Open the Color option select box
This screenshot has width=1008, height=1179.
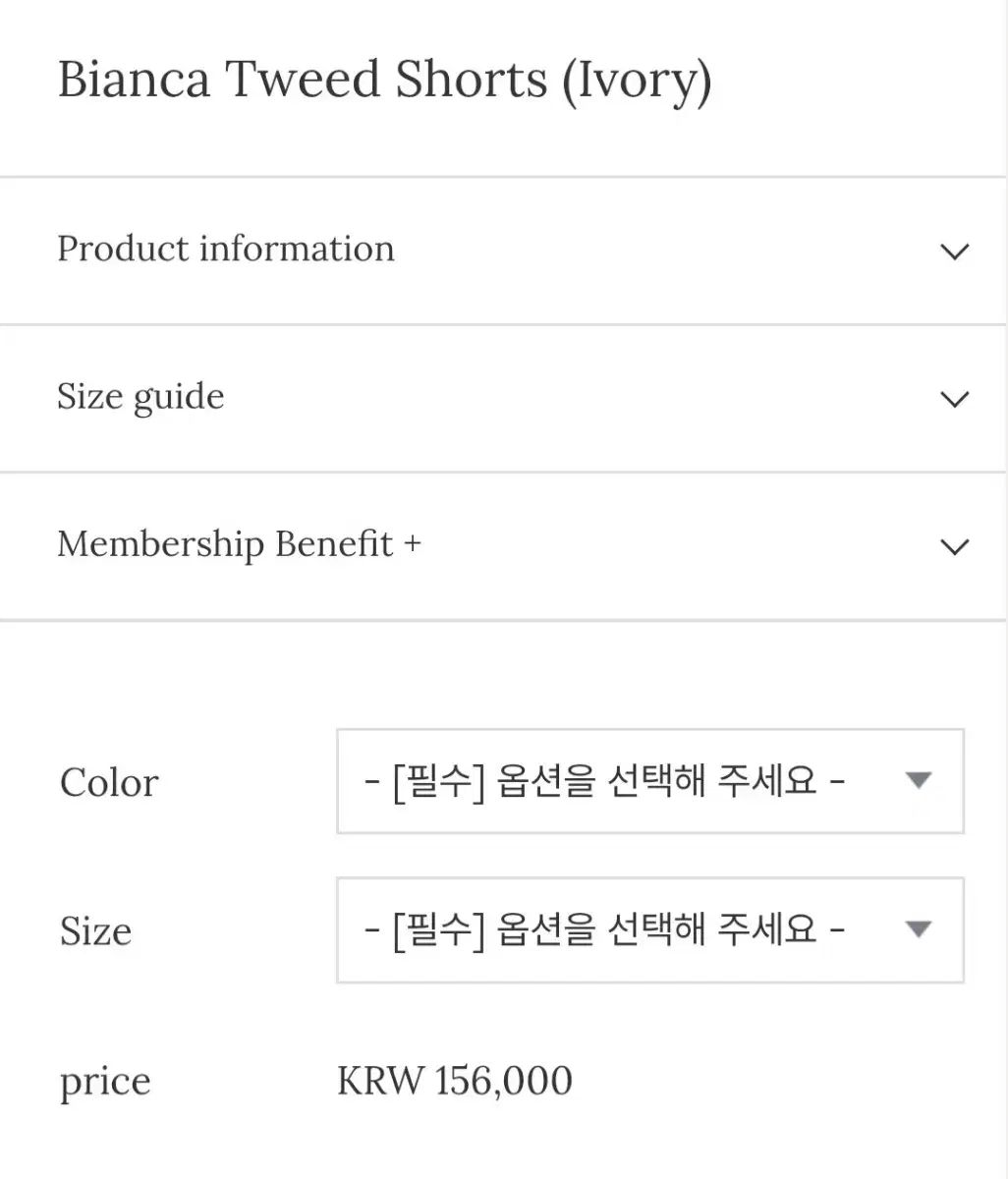click(x=649, y=781)
